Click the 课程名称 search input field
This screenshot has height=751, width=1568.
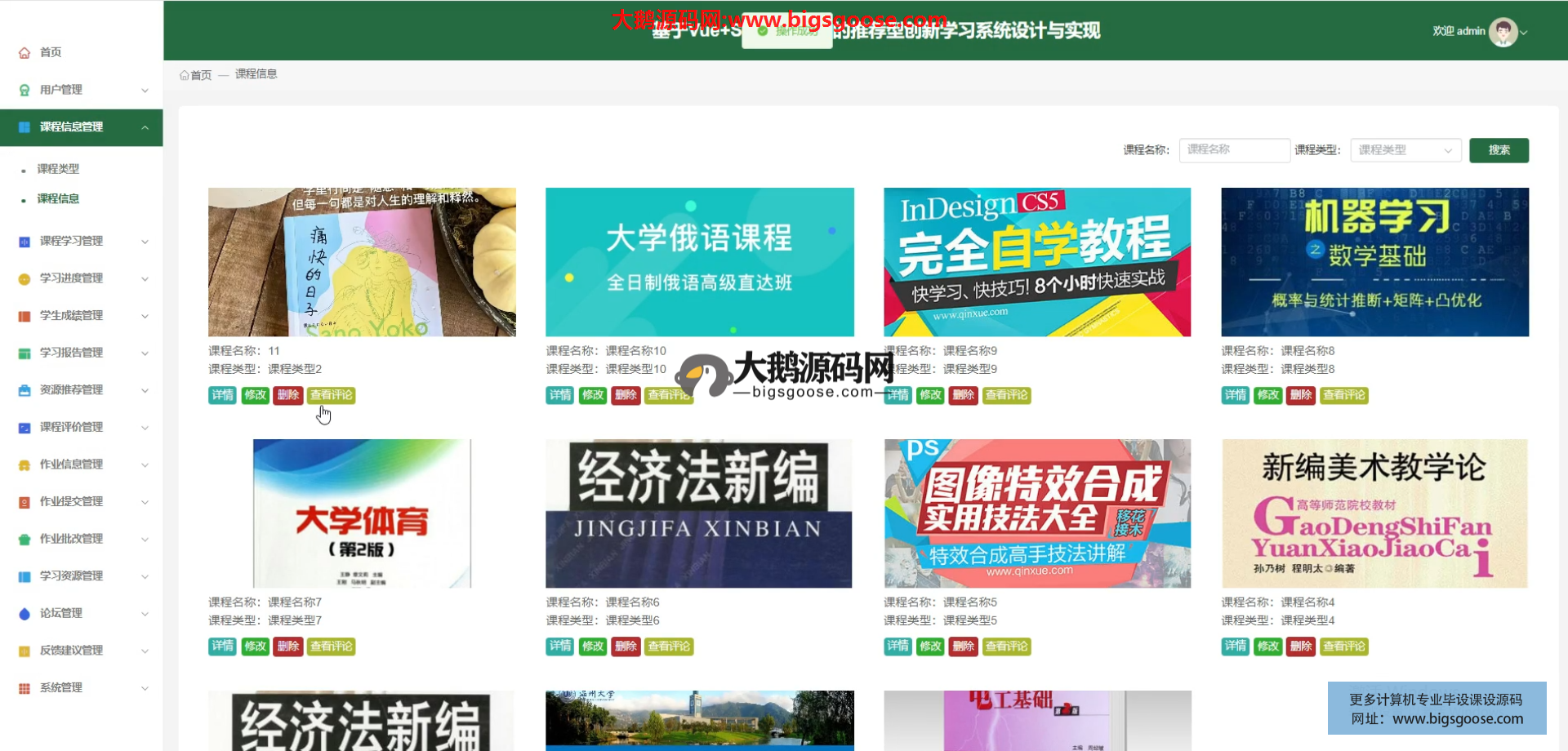[x=1234, y=150]
